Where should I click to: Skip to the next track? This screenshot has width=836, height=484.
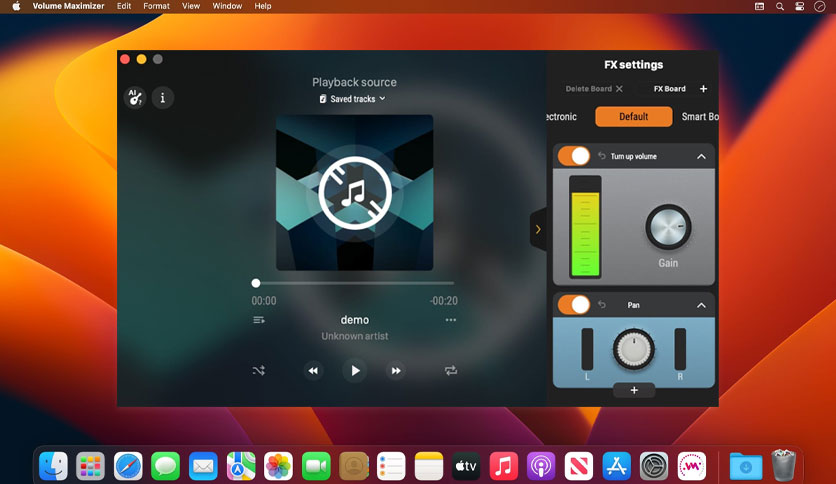pos(396,370)
